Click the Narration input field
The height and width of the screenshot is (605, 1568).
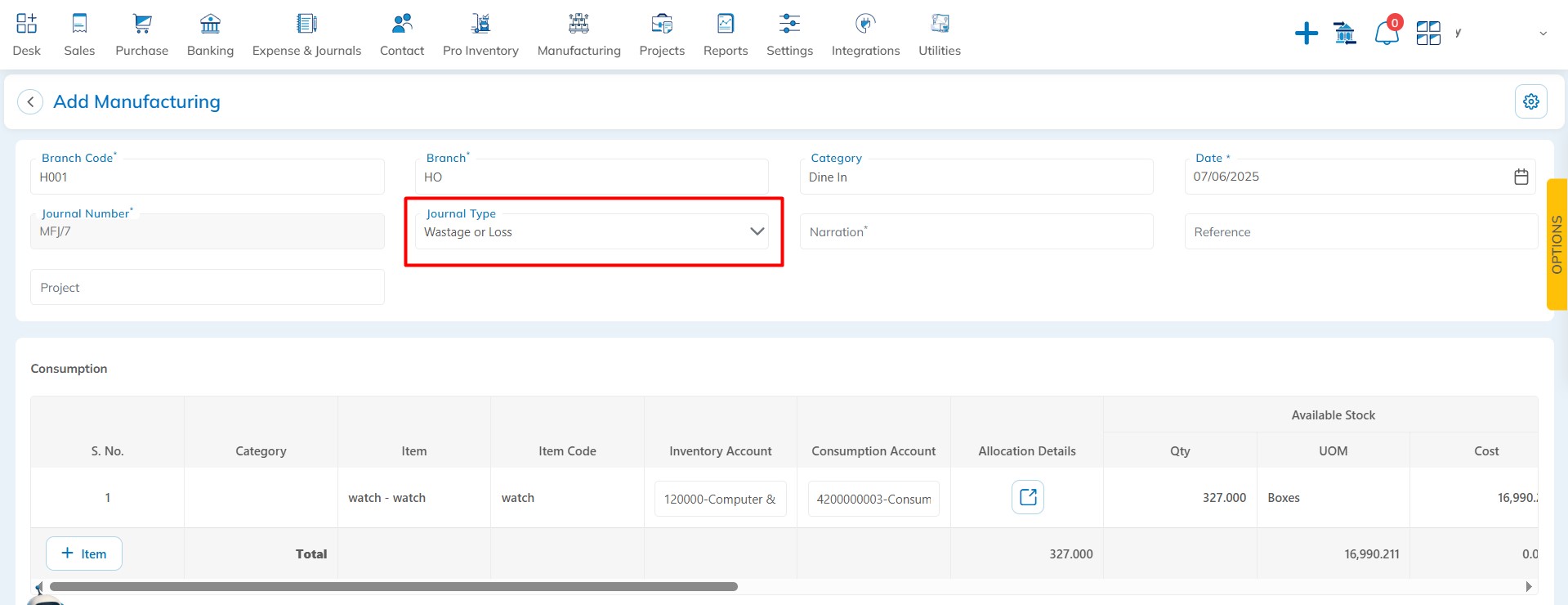point(976,231)
